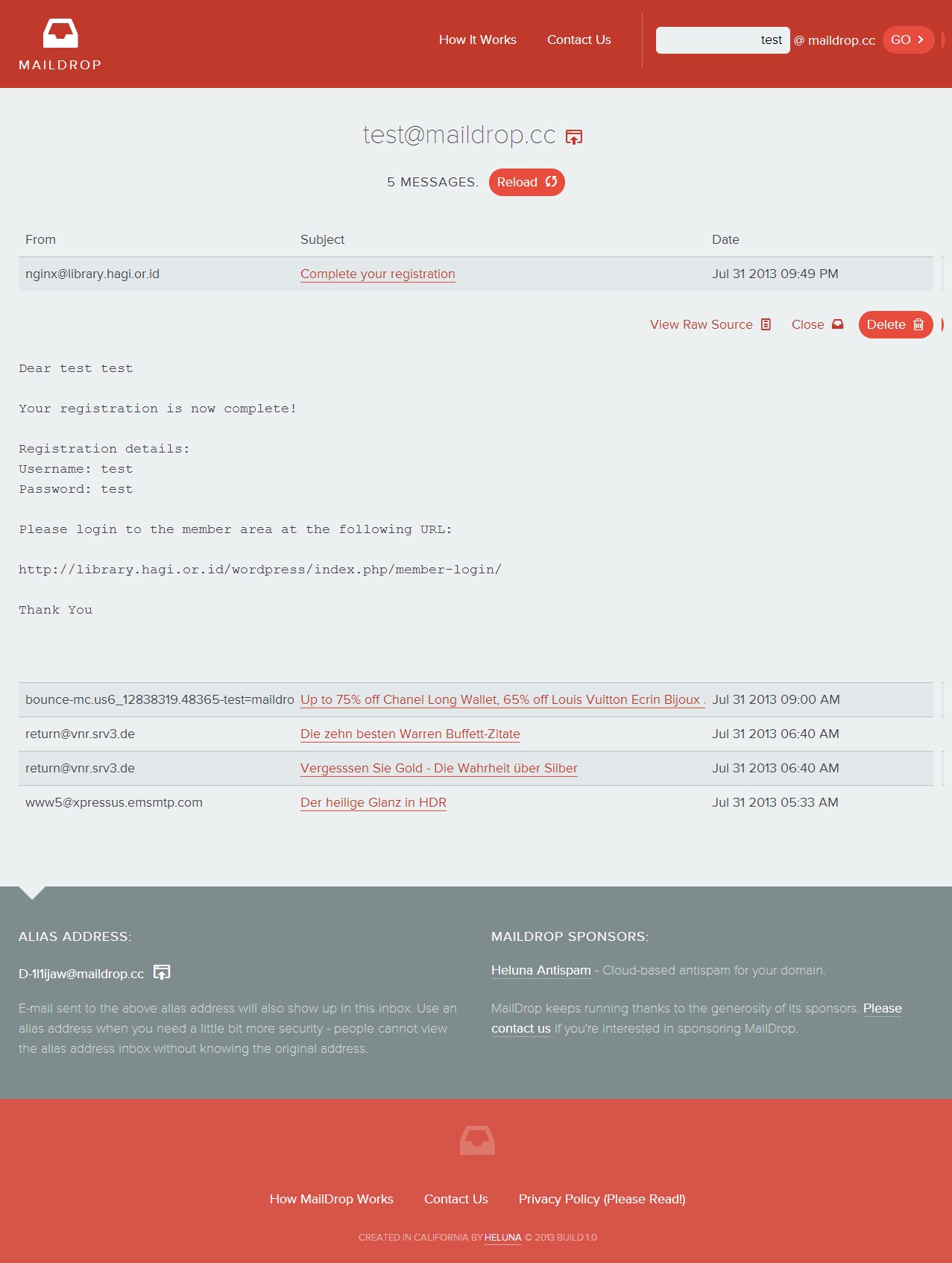
Task: View raw source of the message
Action: pos(710,324)
